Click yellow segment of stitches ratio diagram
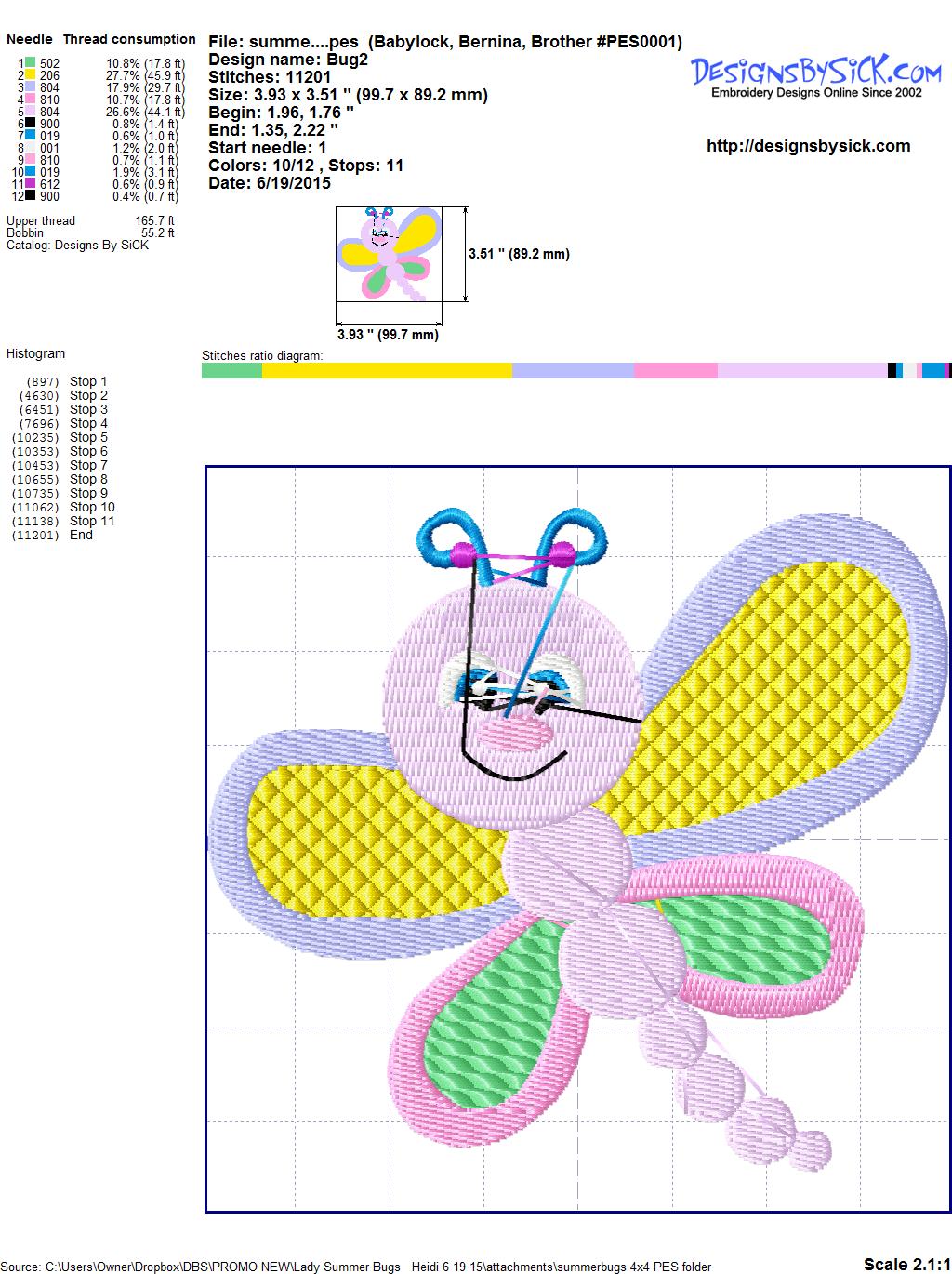Viewport: 952px width, 1274px height. click(x=387, y=371)
